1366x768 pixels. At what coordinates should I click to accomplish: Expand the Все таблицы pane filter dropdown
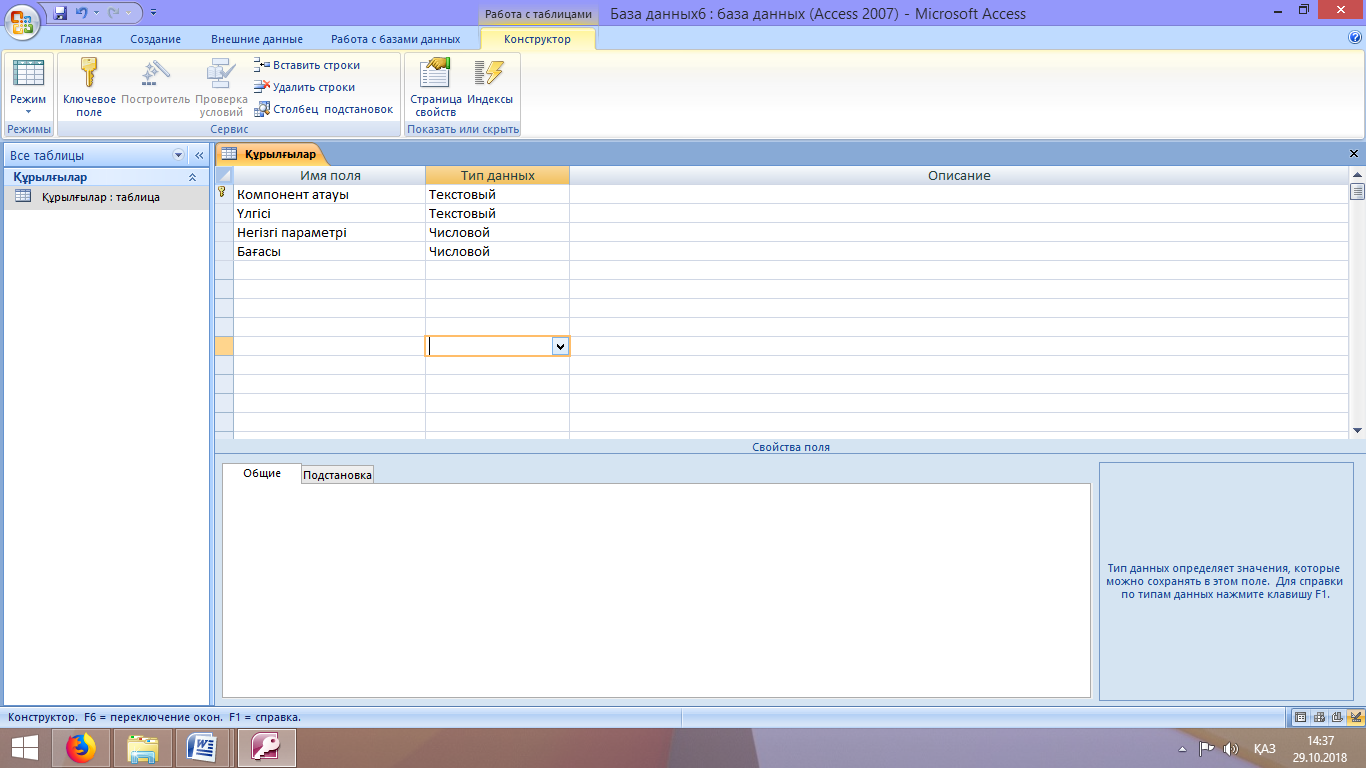click(179, 155)
